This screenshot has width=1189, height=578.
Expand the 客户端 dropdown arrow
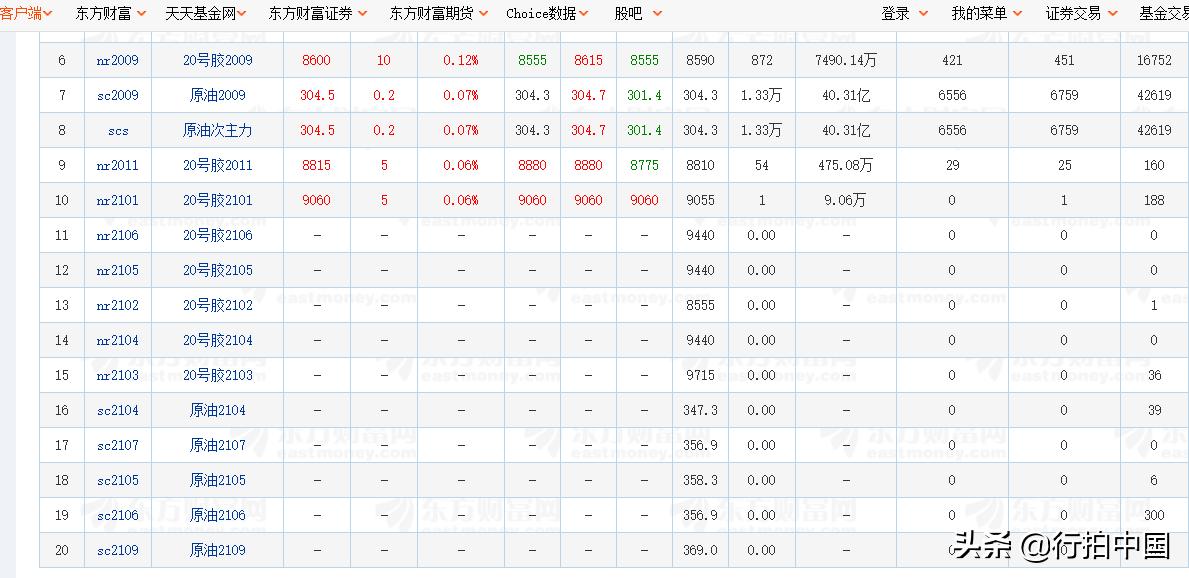[49, 13]
